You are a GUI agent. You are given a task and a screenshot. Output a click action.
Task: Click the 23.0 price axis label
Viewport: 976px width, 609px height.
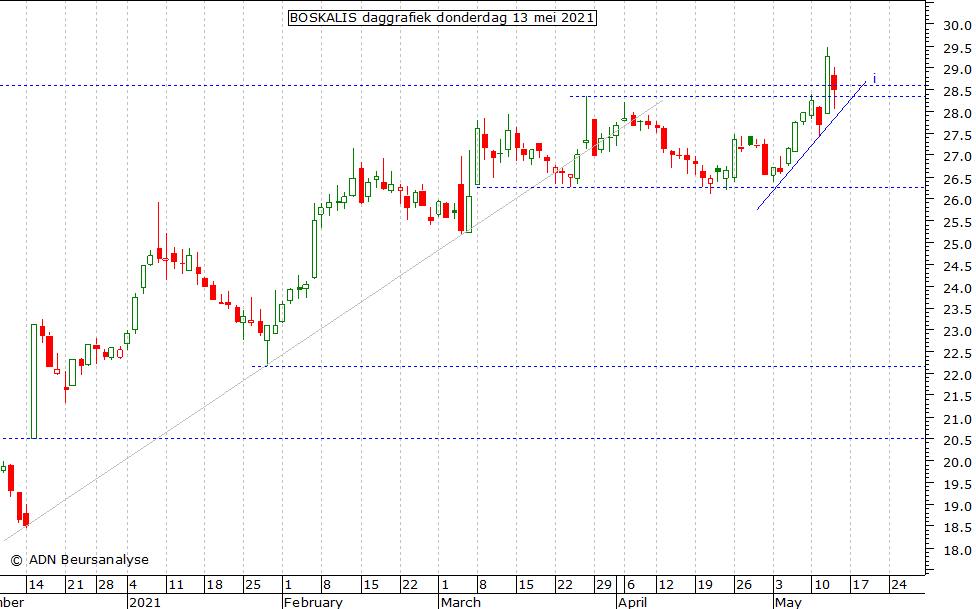coord(957,332)
